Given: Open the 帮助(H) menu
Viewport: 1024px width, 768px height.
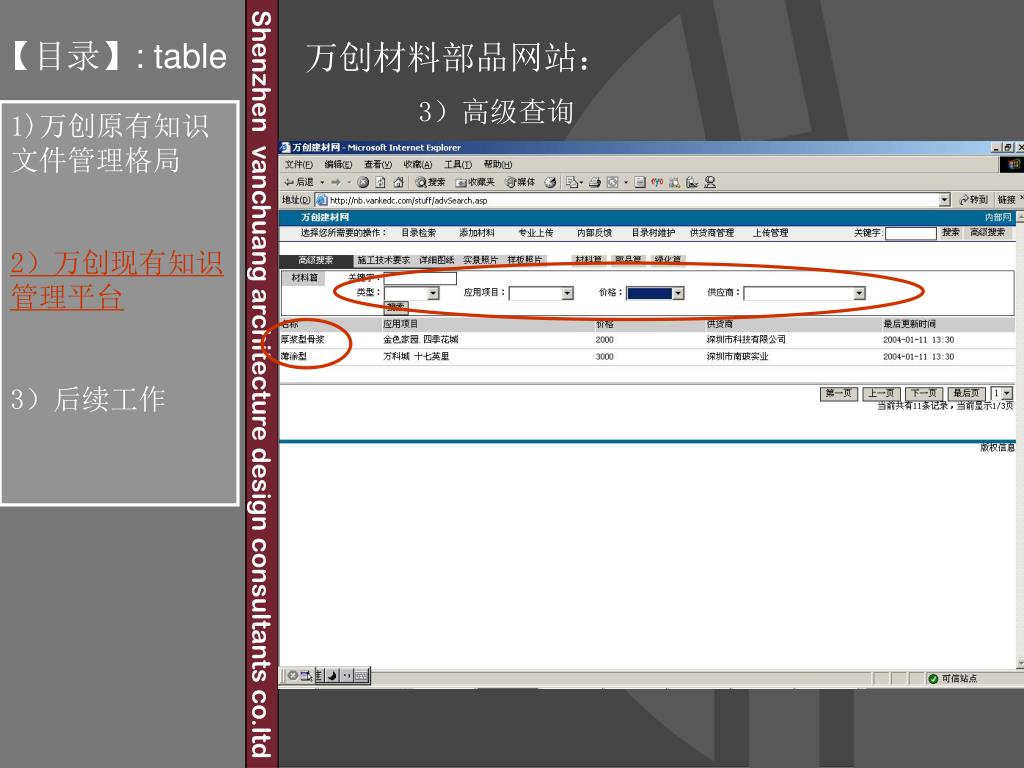Looking at the screenshot, I should [498, 165].
